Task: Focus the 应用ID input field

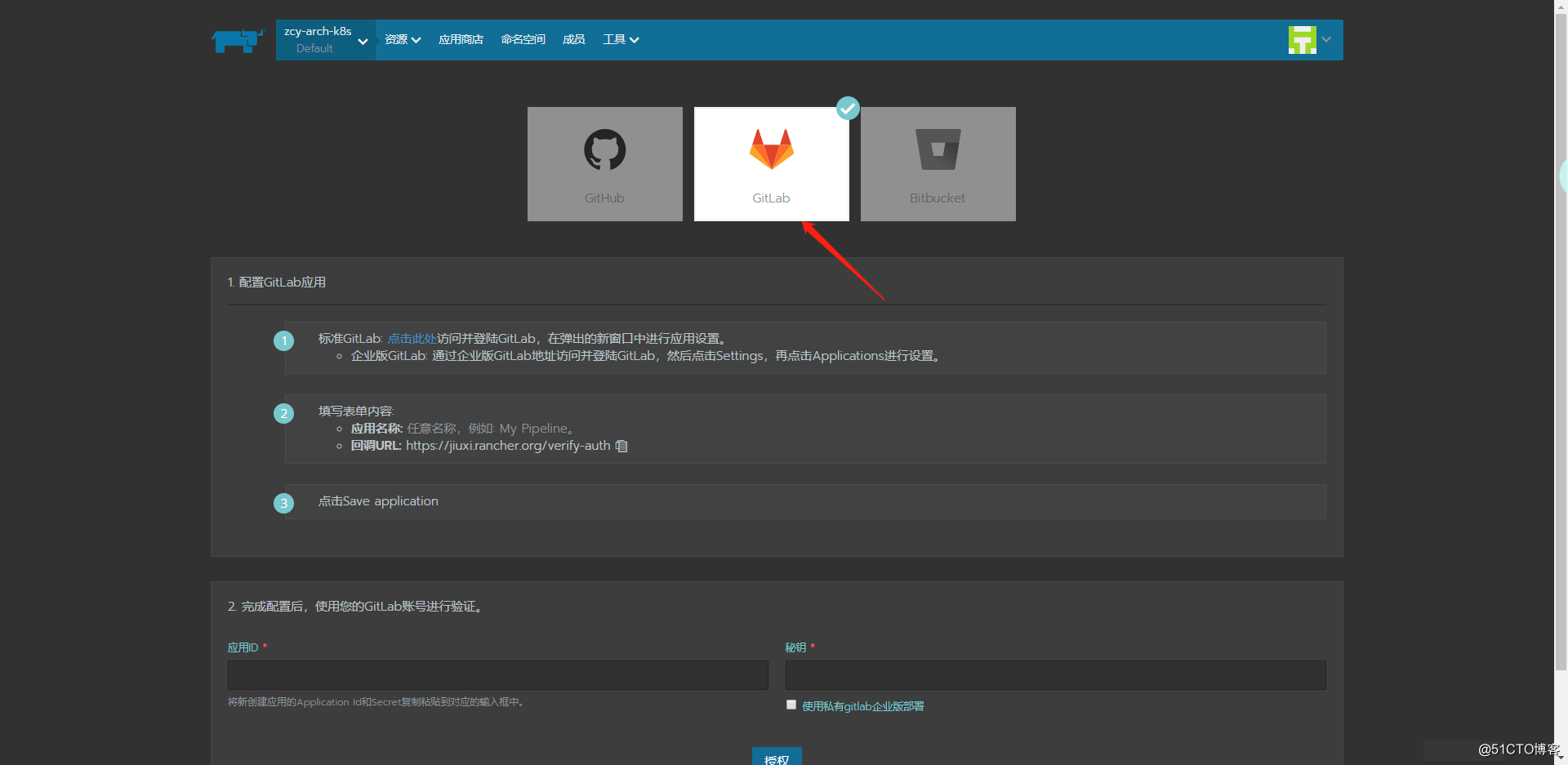Action: coord(498,675)
